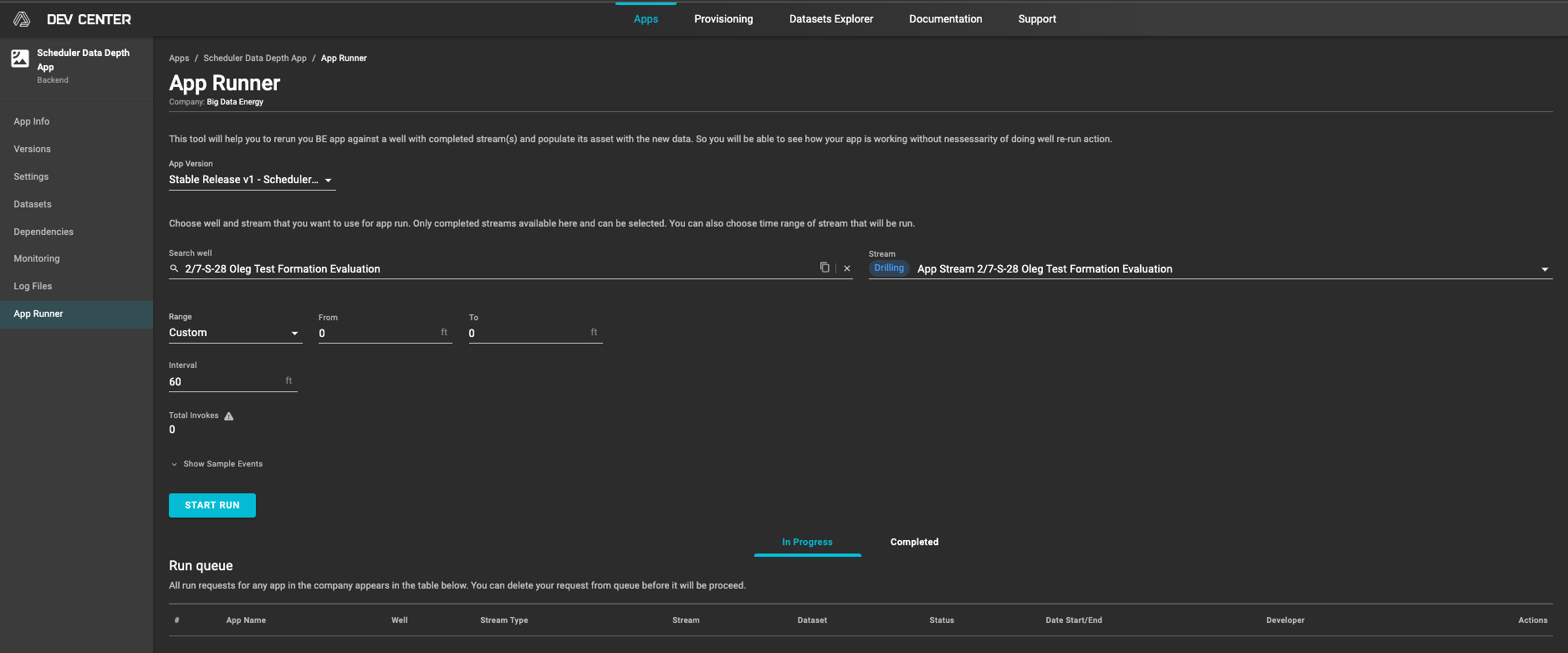Click the Stream column header
1568x653 pixels.
point(686,620)
